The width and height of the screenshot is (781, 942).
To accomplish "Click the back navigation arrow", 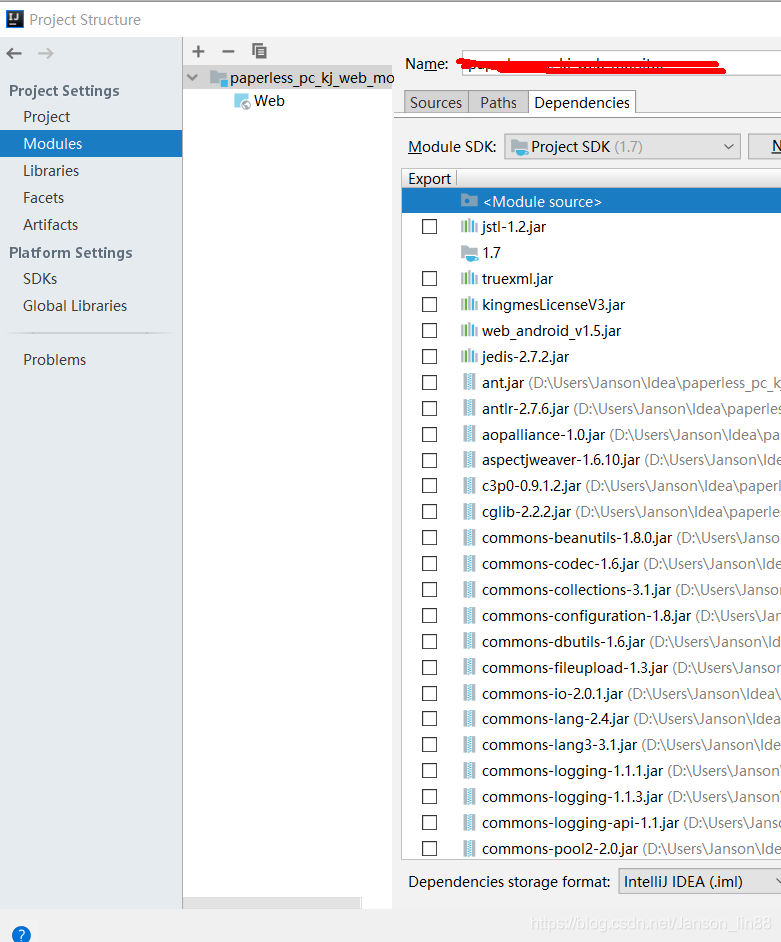I will [x=14, y=53].
